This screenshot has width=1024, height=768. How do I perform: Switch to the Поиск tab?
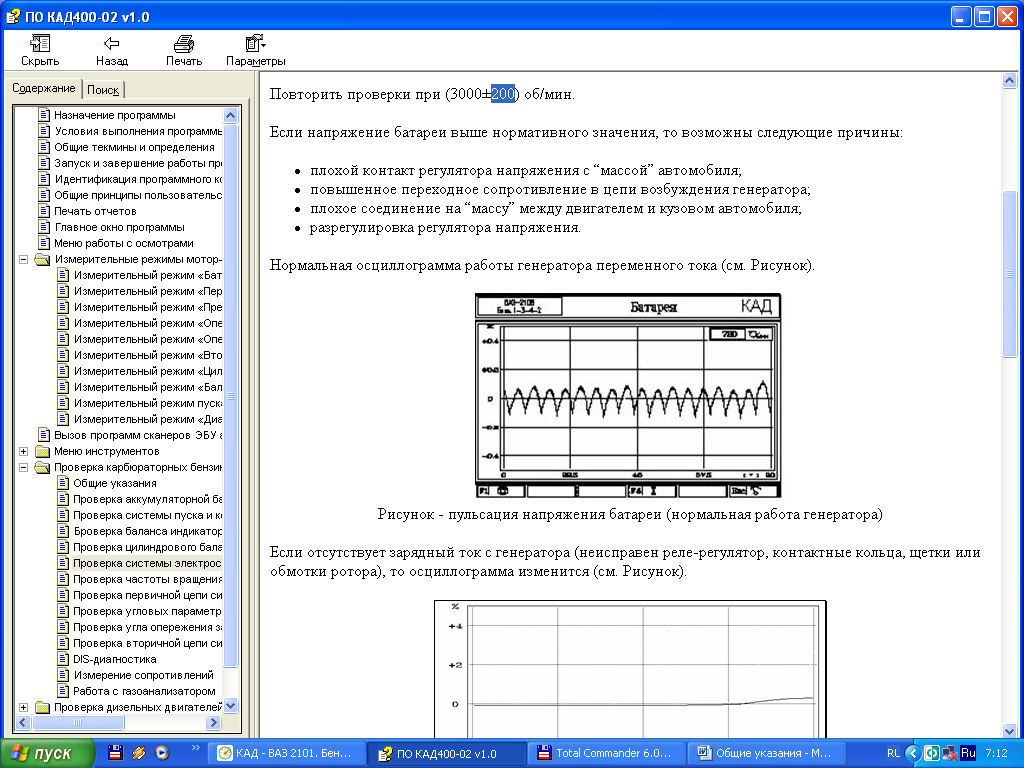click(103, 90)
